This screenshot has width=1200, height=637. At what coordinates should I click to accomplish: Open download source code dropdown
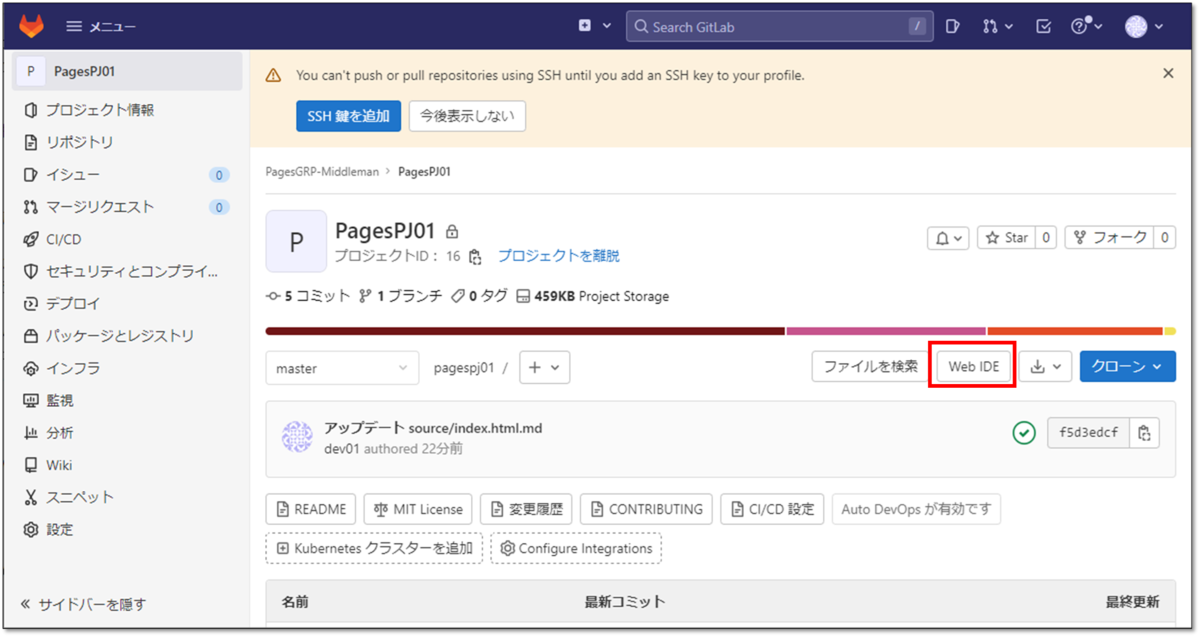pos(1046,367)
